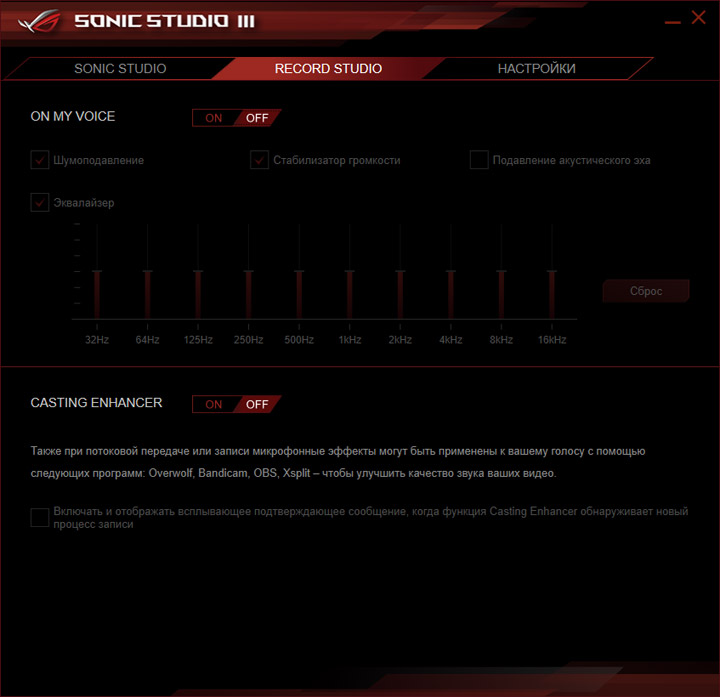Turn ON the On My Voice switch
The height and width of the screenshot is (697, 720).
point(214,118)
